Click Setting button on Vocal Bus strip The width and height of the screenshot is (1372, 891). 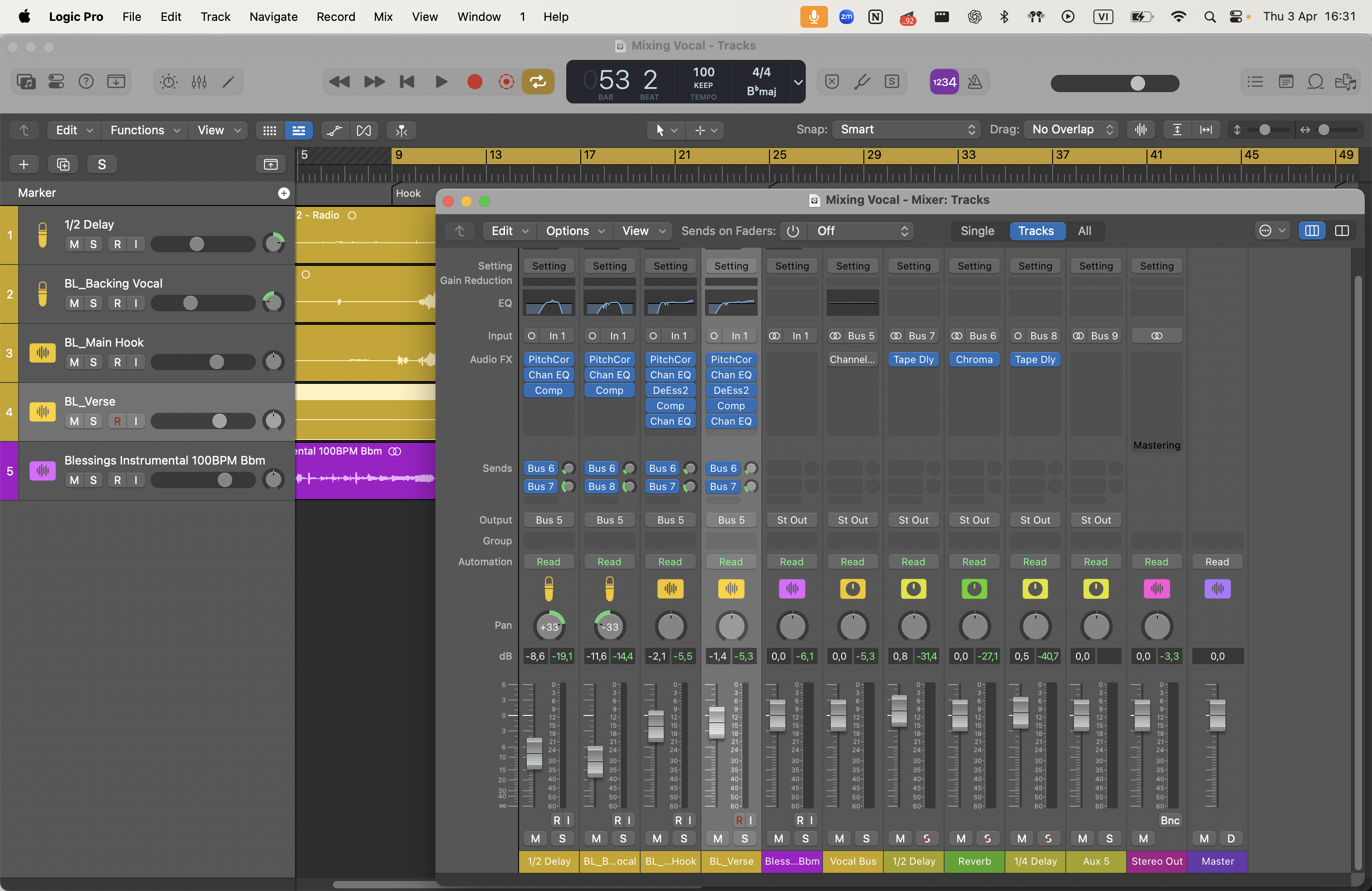[853, 266]
